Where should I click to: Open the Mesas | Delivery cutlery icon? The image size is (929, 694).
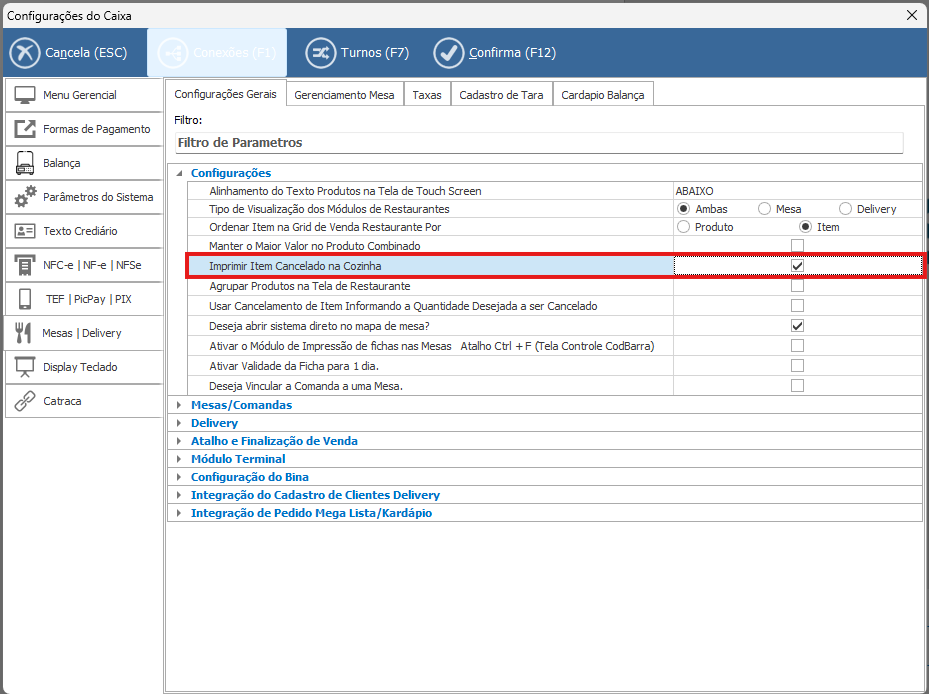(x=25, y=333)
